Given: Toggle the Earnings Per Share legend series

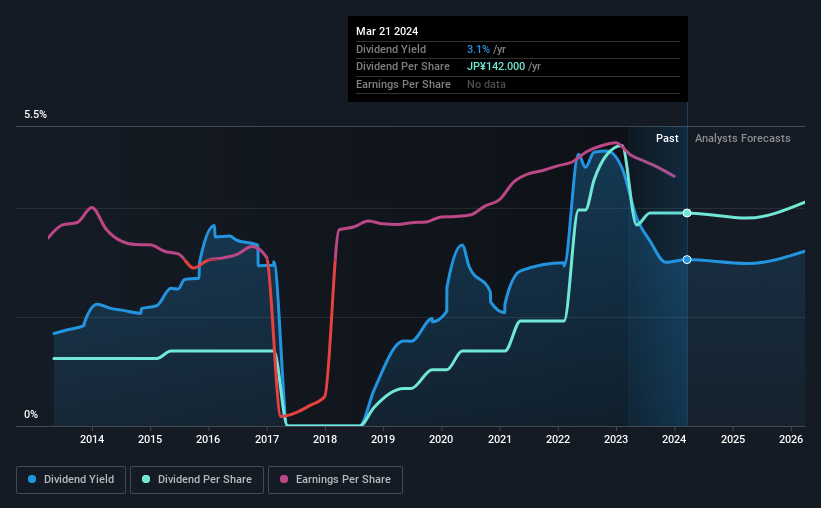Looking at the screenshot, I should [335, 479].
